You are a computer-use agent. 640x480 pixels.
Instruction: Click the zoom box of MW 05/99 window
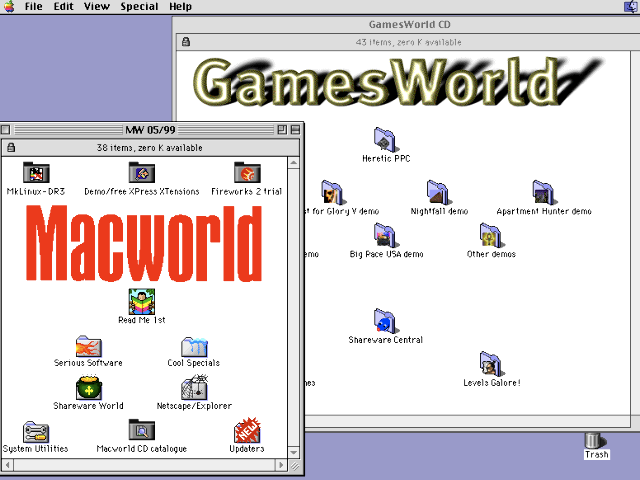tap(282, 130)
